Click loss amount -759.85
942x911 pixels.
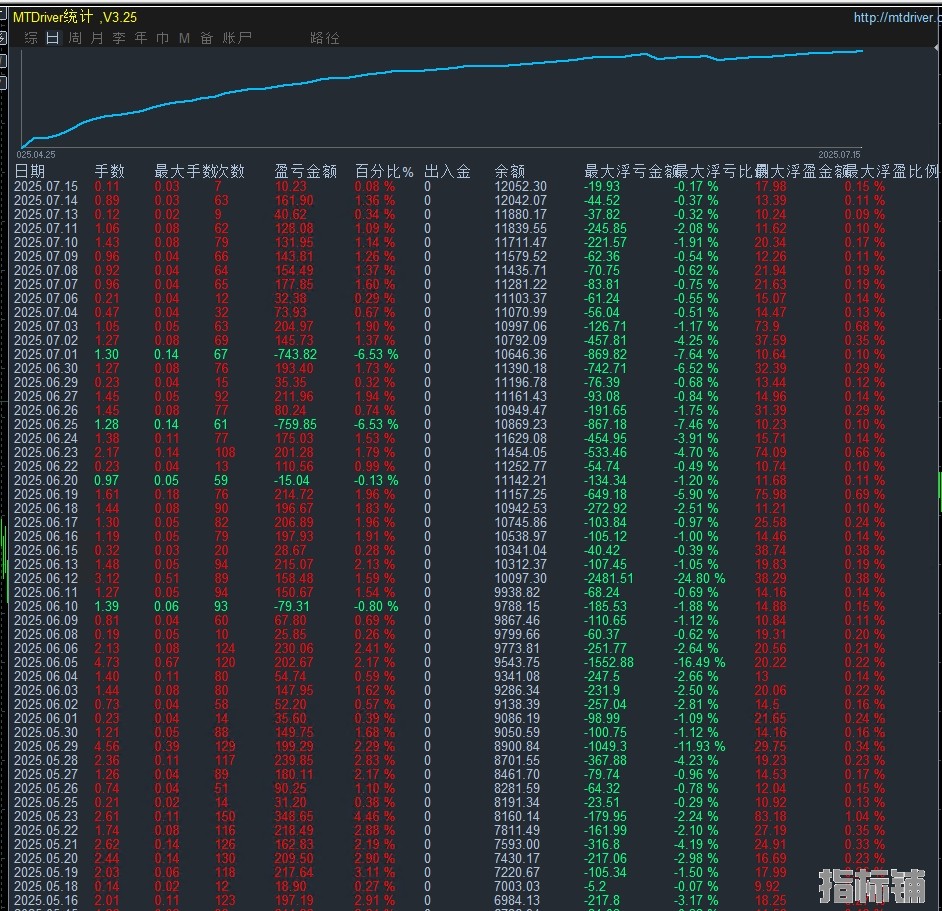pos(296,425)
